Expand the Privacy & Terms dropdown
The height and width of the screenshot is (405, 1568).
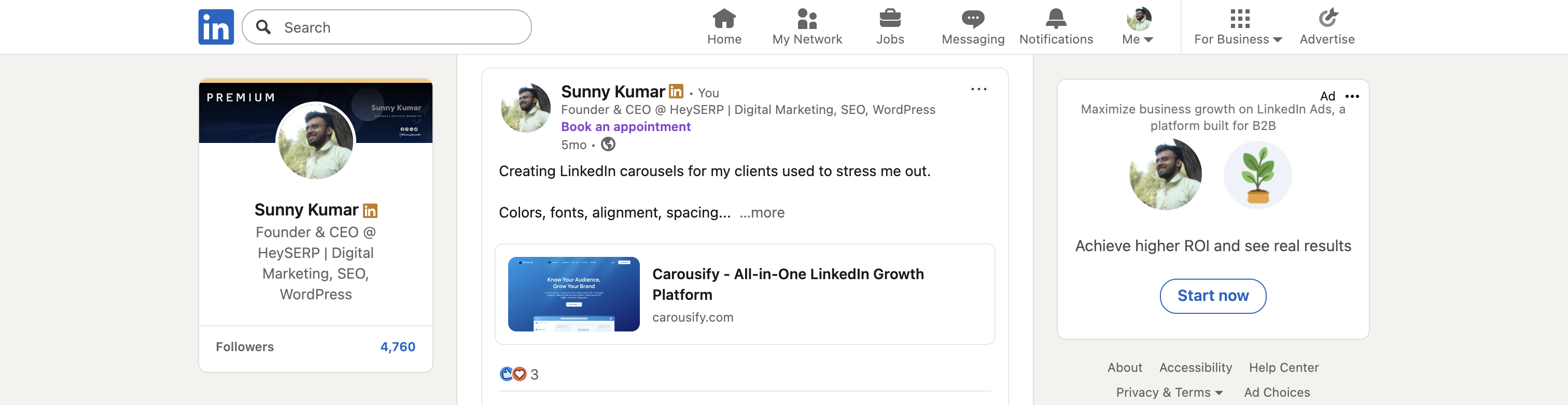click(x=1169, y=392)
